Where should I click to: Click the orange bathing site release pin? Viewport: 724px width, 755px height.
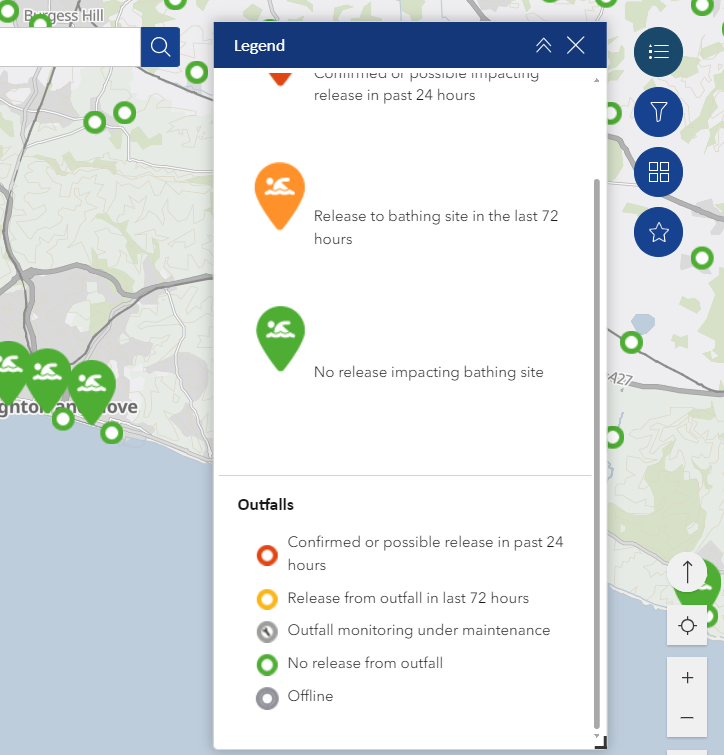click(280, 192)
